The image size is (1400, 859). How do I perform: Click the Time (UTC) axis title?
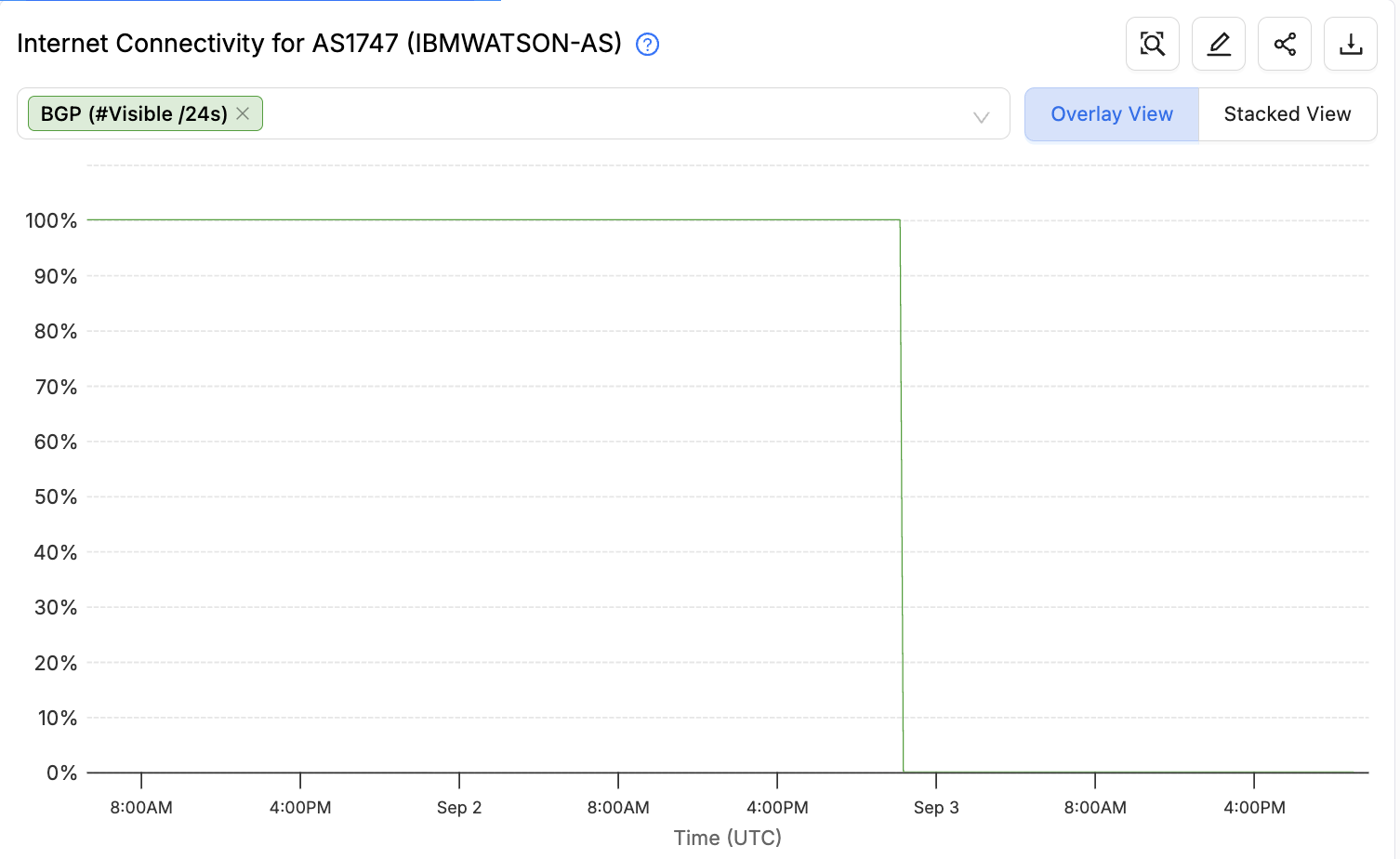[728, 838]
